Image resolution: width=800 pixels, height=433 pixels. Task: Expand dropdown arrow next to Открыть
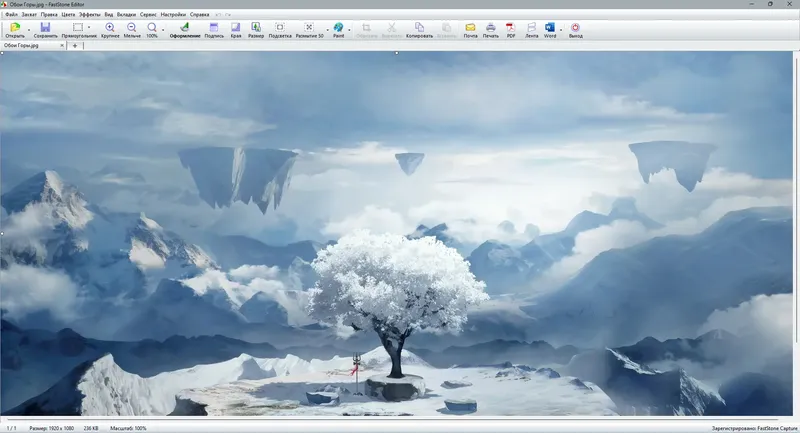point(29,30)
